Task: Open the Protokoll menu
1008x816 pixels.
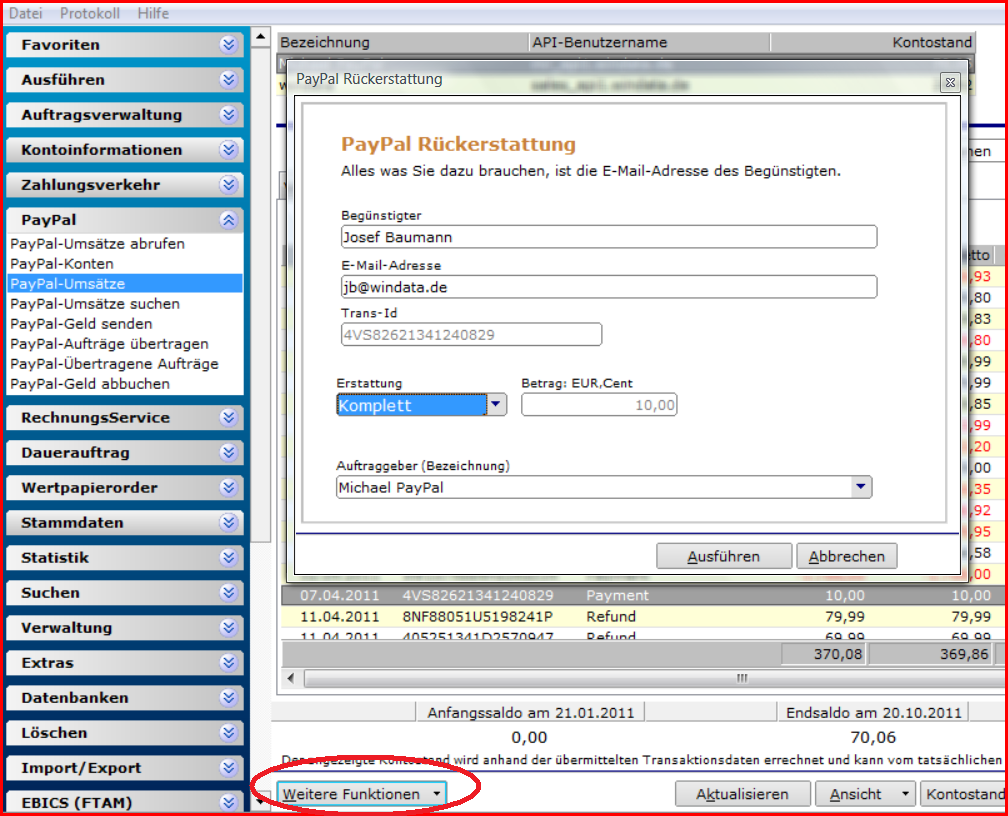Action: click(89, 13)
